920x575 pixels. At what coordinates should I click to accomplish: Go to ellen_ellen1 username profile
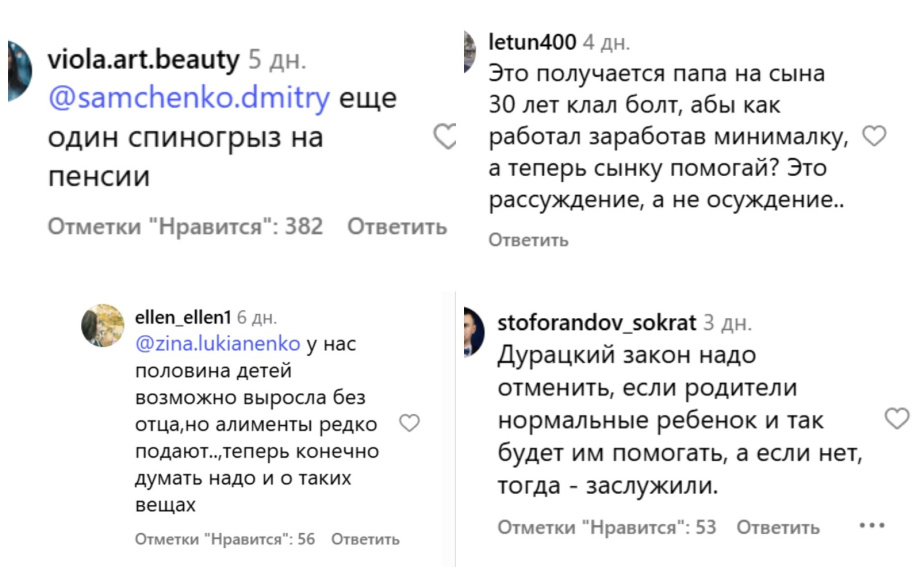182,317
